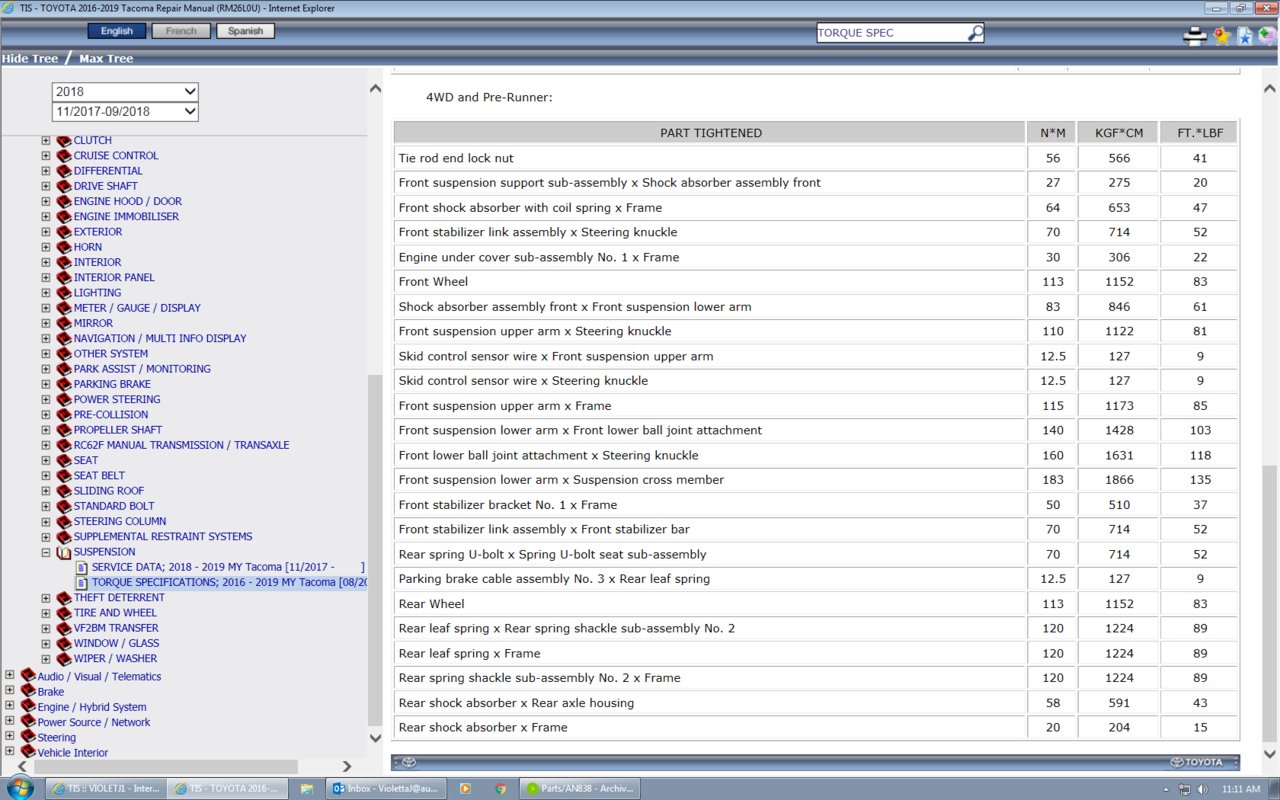Screen dimensions: 1280x800
Task: Click the Toyota logo in the footer bar
Action: pyautogui.click(x=1197, y=762)
